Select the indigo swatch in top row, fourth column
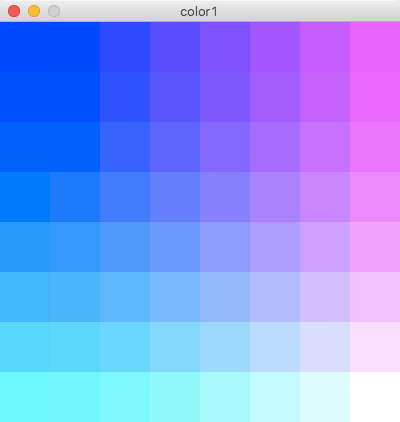 point(175,47)
